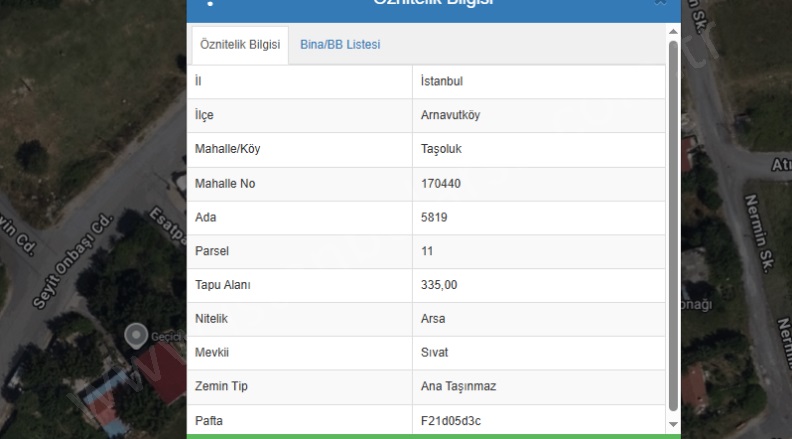Close the Öznitelik Bilgisi dialog
Image resolution: width=792 pixels, height=439 pixels.
[x=660, y=3]
